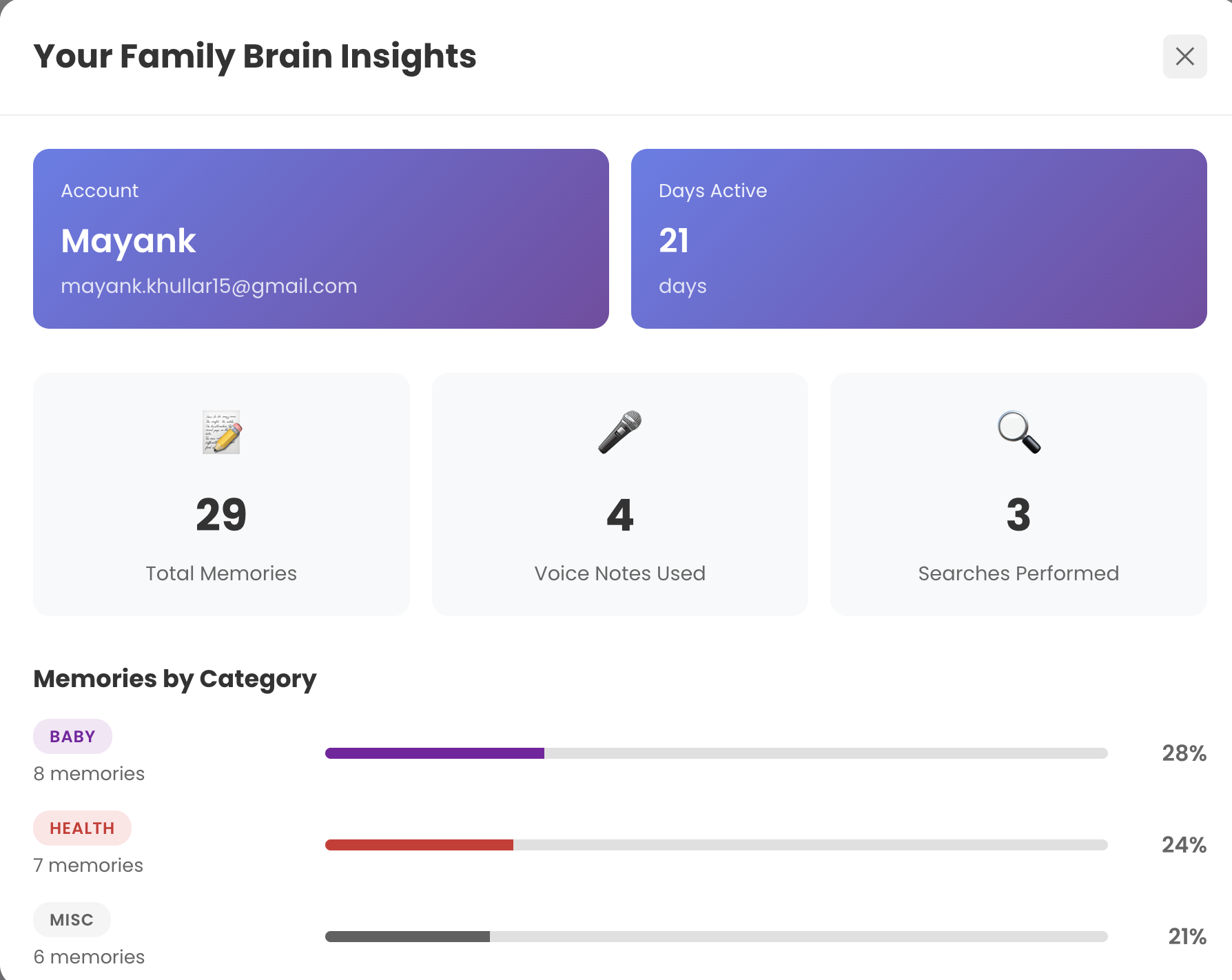Select the Days Active card
Image resolution: width=1232 pixels, height=980 pixels.
[x=919, y=238]
